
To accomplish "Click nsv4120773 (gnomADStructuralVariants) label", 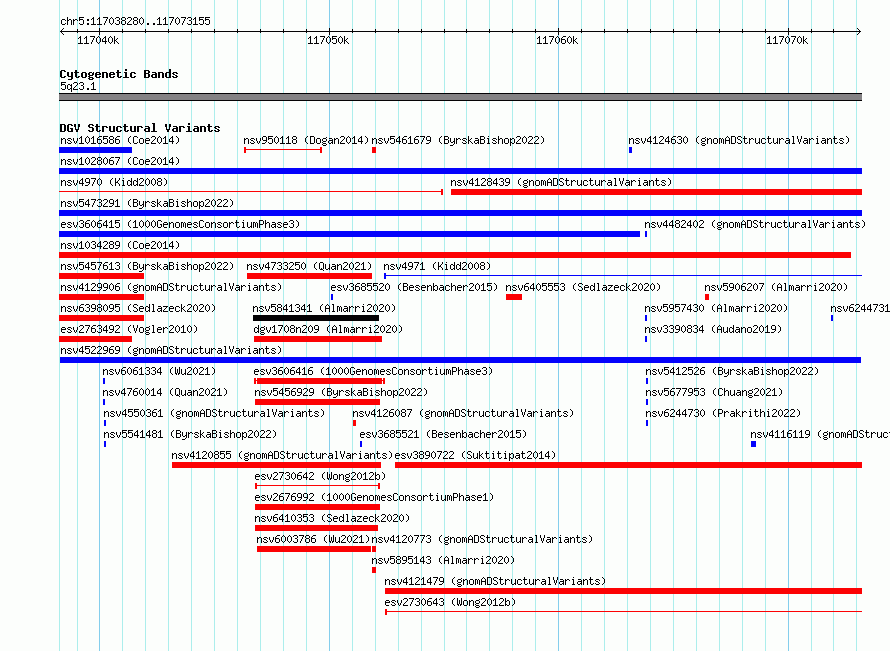I will [482, 539].
